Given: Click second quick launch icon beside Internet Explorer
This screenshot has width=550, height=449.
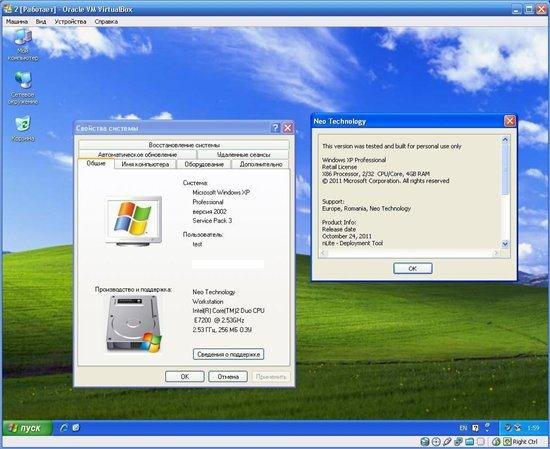Looking at the screenshot, I should click(76, 428).
